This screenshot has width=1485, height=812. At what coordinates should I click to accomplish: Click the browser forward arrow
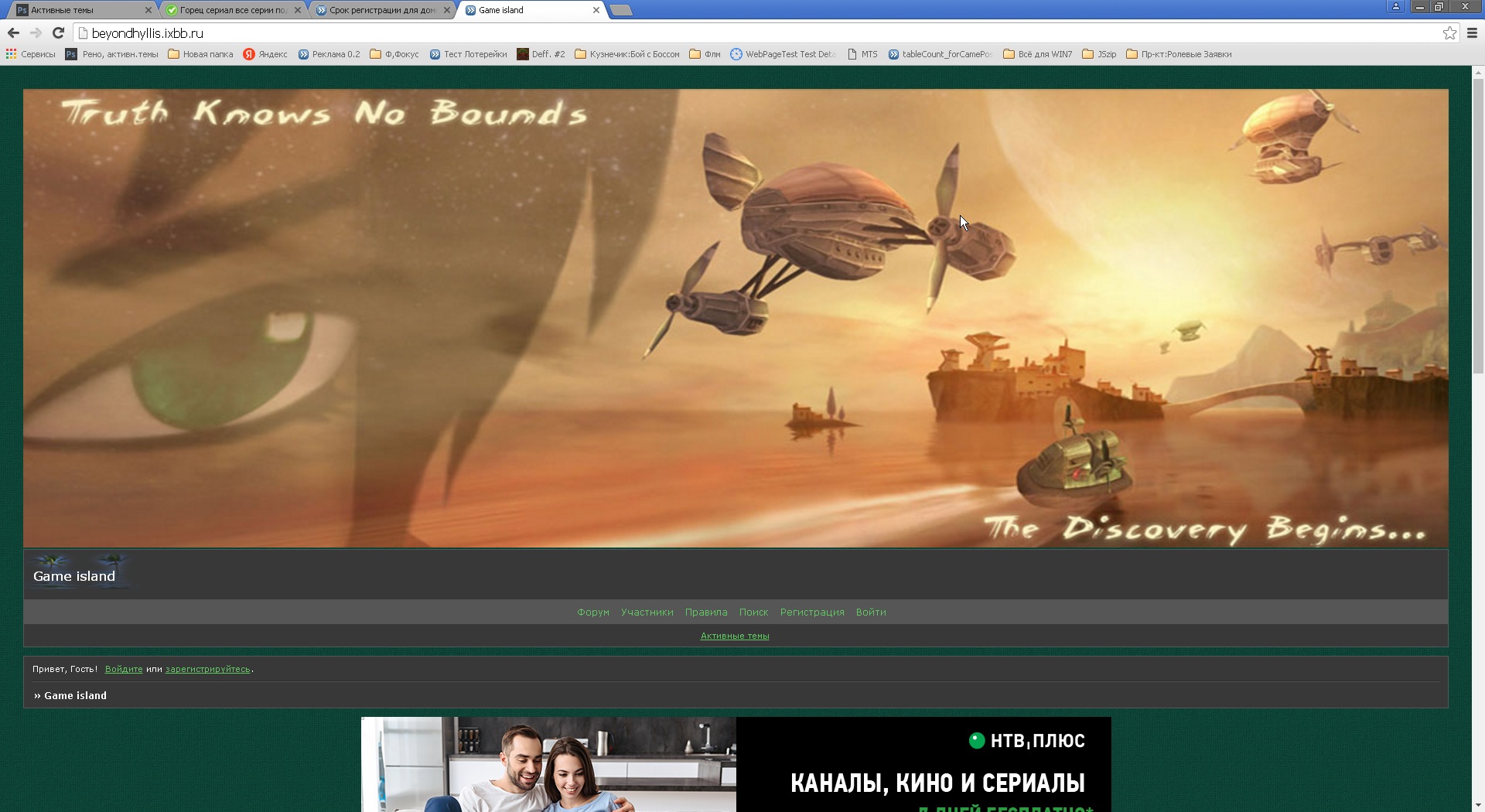coord(36,32)
